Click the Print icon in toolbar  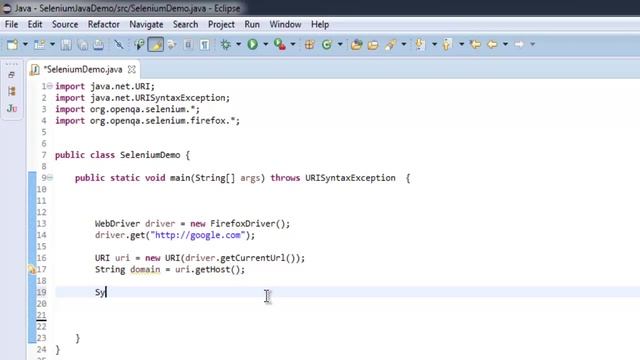click(98, 44)
